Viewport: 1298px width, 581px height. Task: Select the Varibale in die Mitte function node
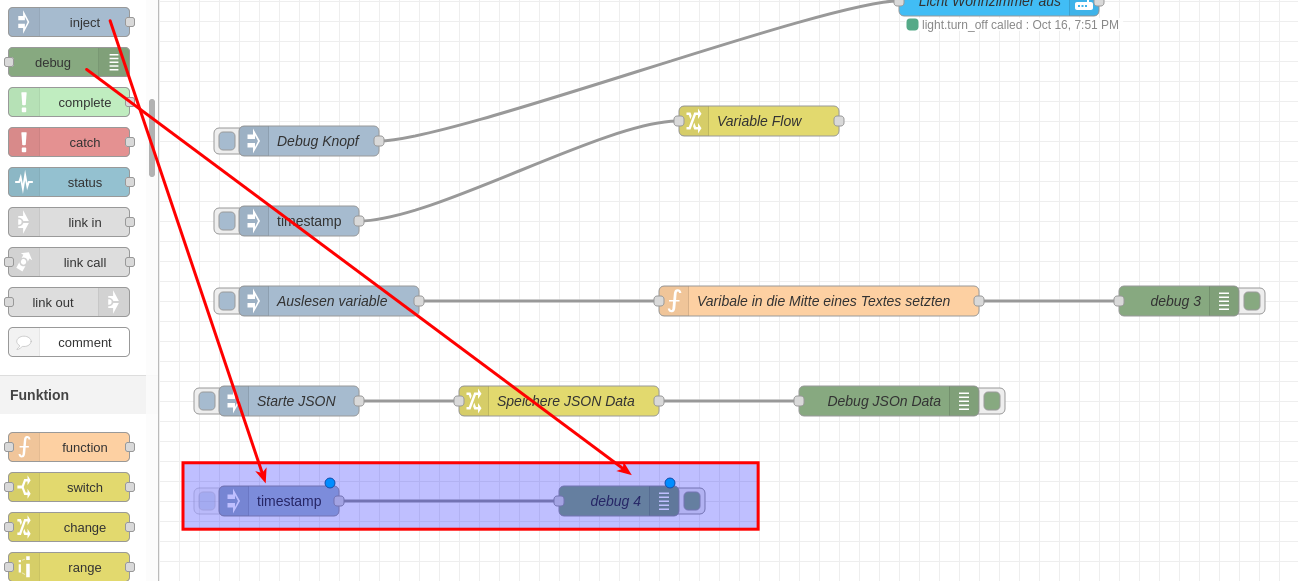pos(823,301)
